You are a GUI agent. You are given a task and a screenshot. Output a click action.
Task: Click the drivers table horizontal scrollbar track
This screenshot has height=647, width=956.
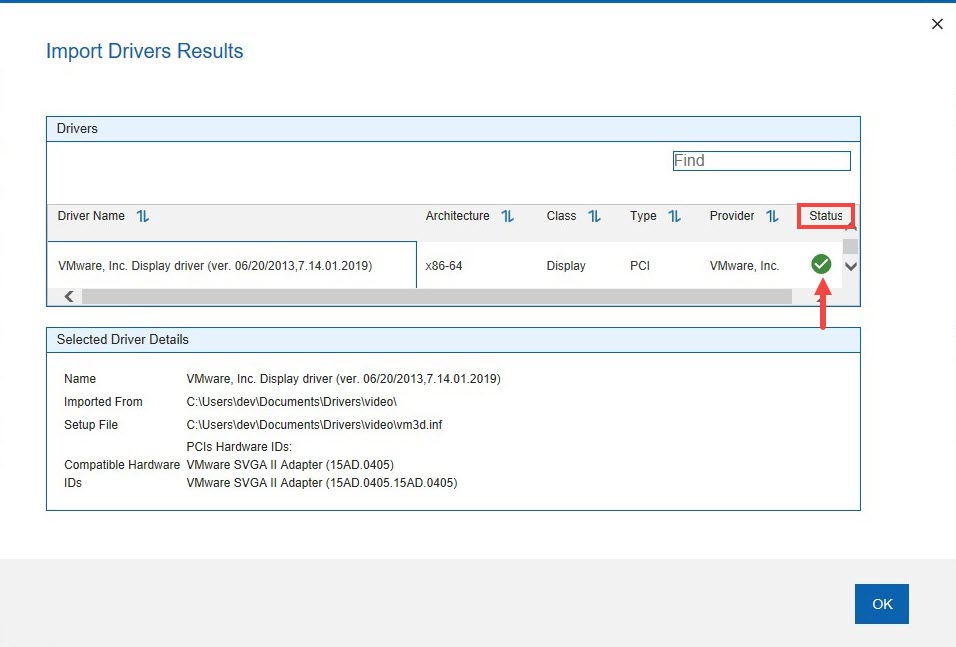pyautogui.click(x=437, y=296)
